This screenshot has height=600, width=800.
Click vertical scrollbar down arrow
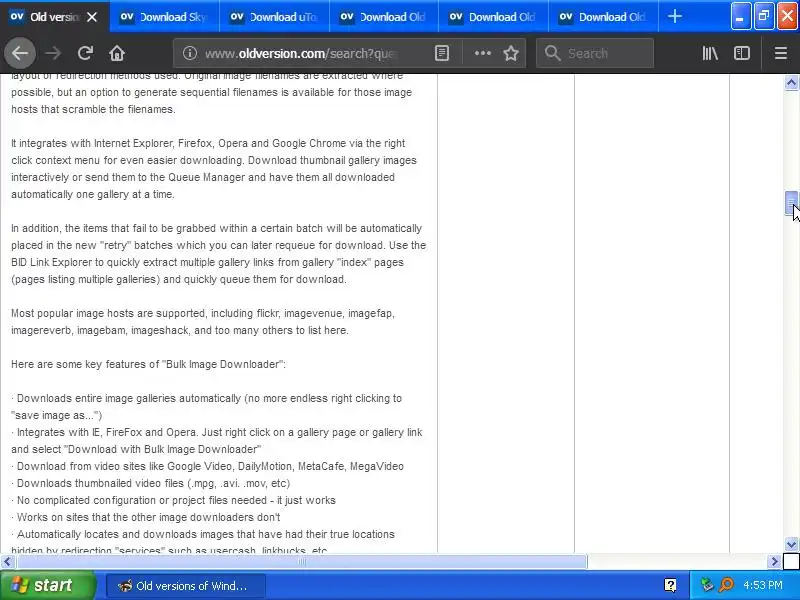[791, 544]
